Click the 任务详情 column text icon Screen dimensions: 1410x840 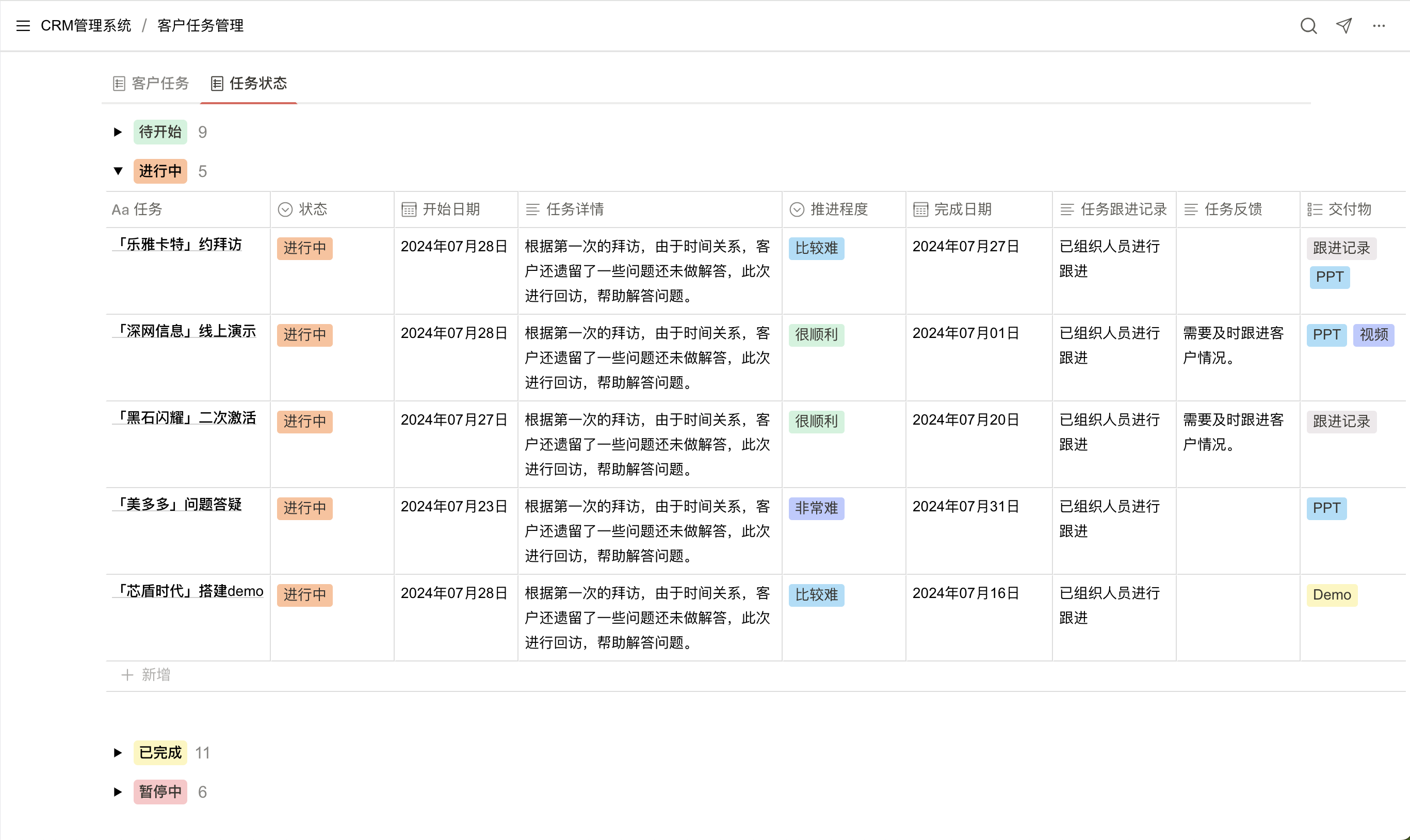point(532,209)
